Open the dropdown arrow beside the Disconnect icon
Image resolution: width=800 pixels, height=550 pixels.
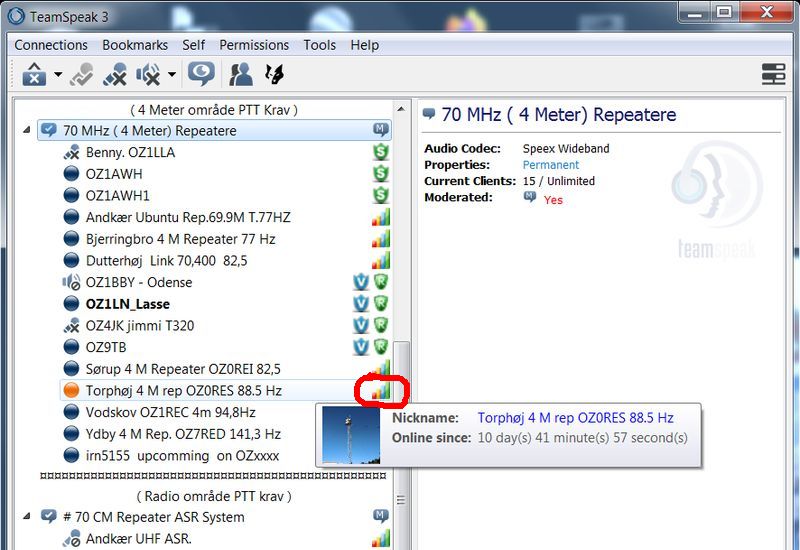coord(58,74)
